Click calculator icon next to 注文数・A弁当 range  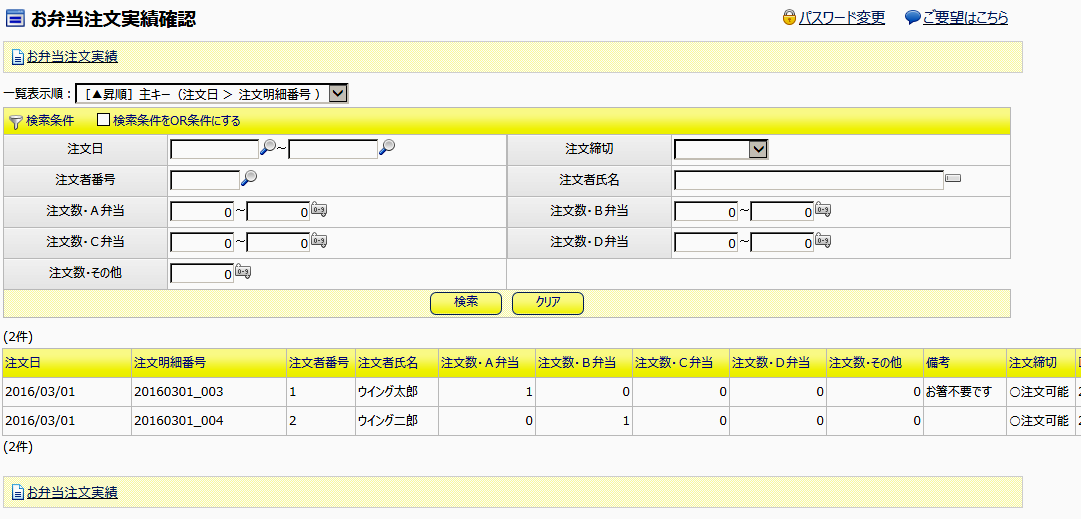tap(319, 210)
